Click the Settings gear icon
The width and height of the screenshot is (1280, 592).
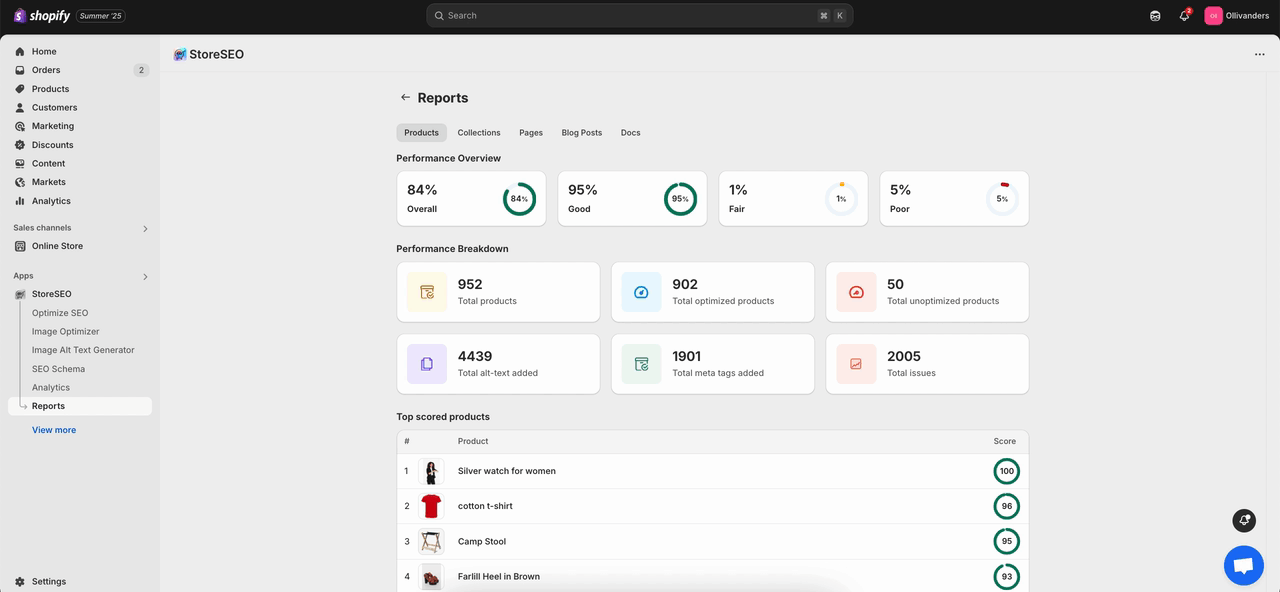[x=20, y=581]
